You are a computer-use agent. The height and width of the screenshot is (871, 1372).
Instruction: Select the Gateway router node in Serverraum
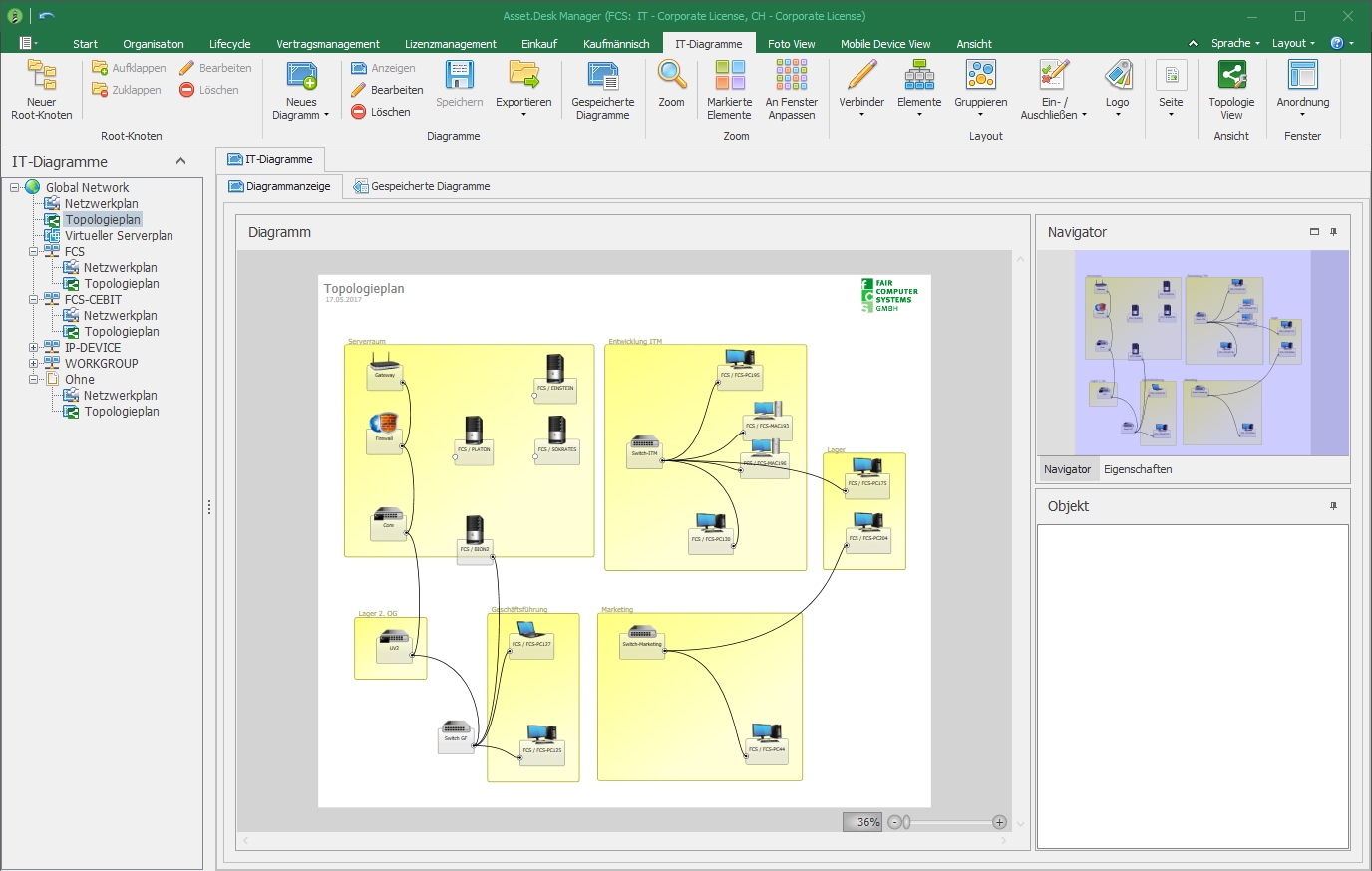(x=385, y=371)
